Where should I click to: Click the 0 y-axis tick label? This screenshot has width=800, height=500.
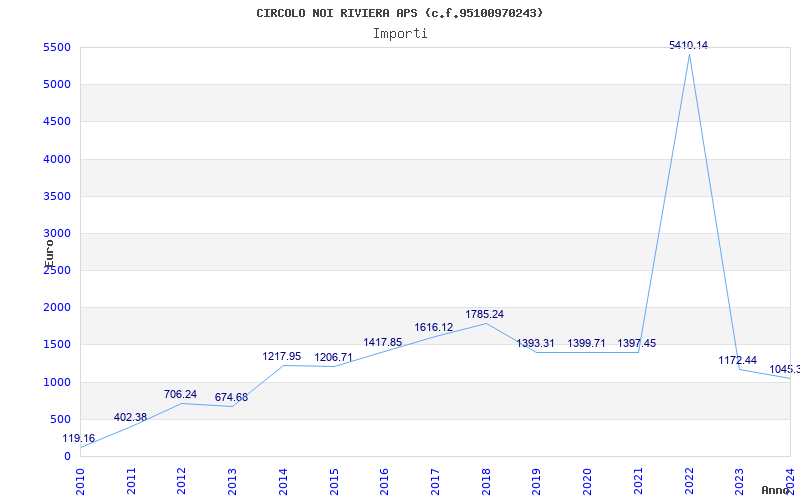tap(67, 457)
